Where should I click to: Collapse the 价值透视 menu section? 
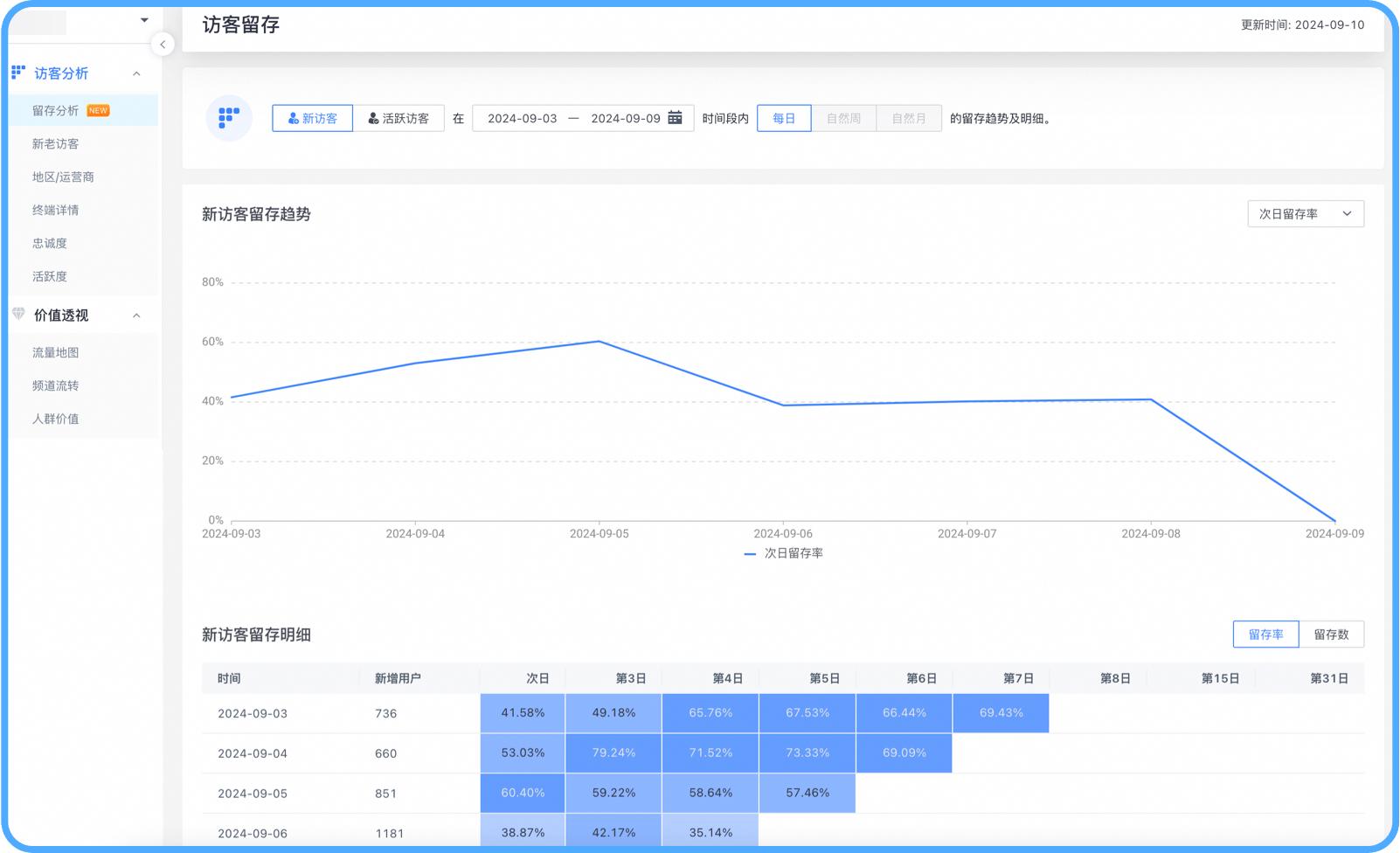click(136, 316)
